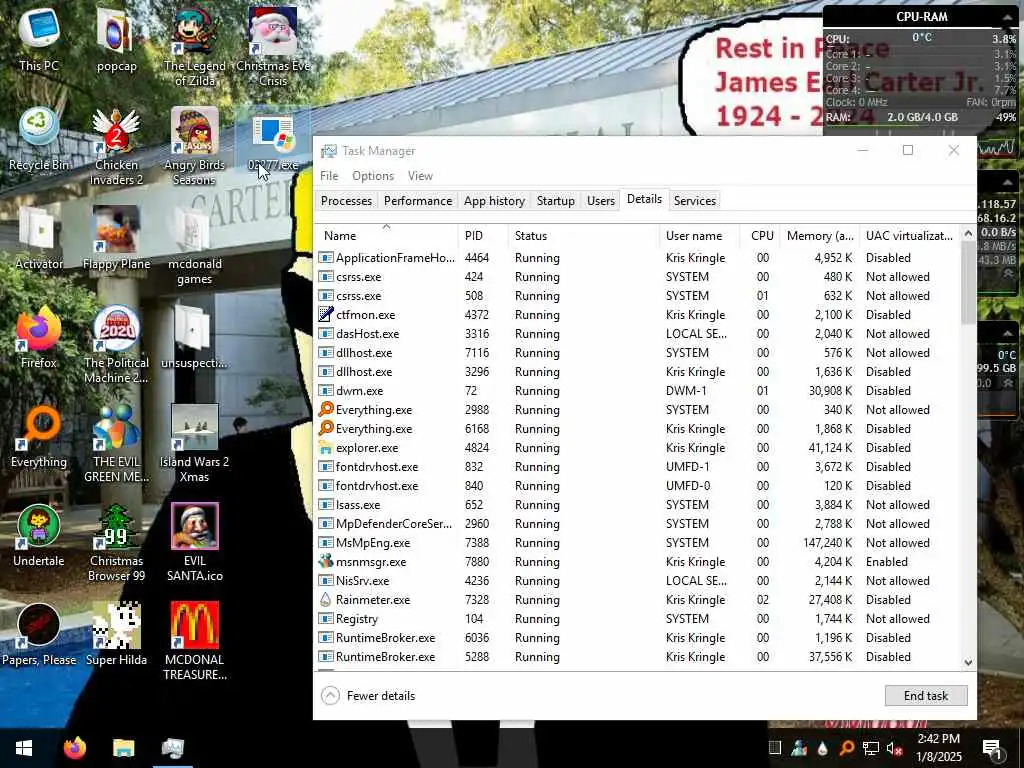The height and width of the screenshot is (768, 1024).
Task: Sort by the Memory column header
Action: click(820, 236)
